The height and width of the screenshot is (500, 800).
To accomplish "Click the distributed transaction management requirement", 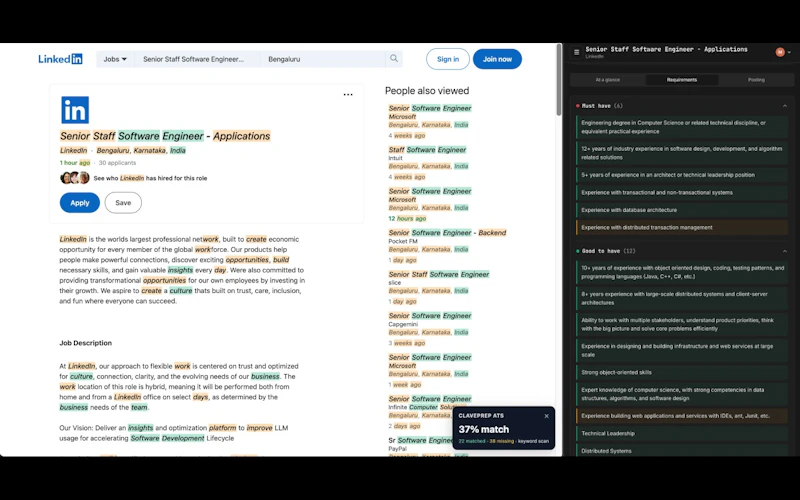I will click(682, 228).
